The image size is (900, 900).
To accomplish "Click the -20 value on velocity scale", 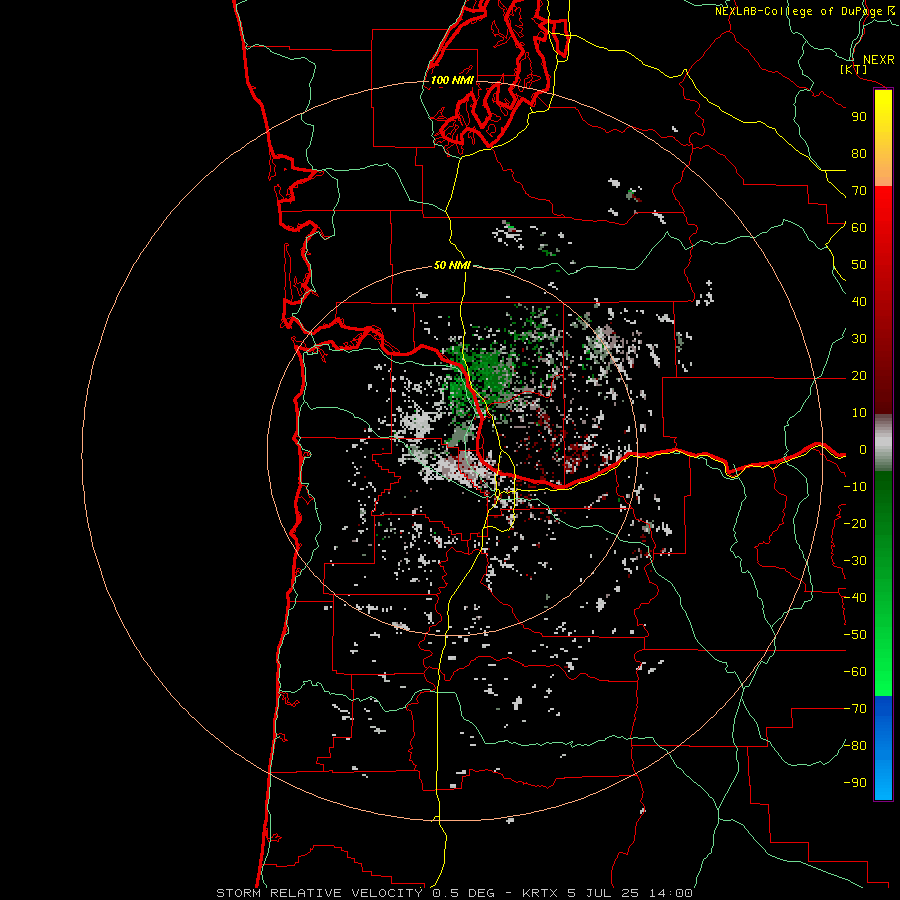I will (855, 524).
